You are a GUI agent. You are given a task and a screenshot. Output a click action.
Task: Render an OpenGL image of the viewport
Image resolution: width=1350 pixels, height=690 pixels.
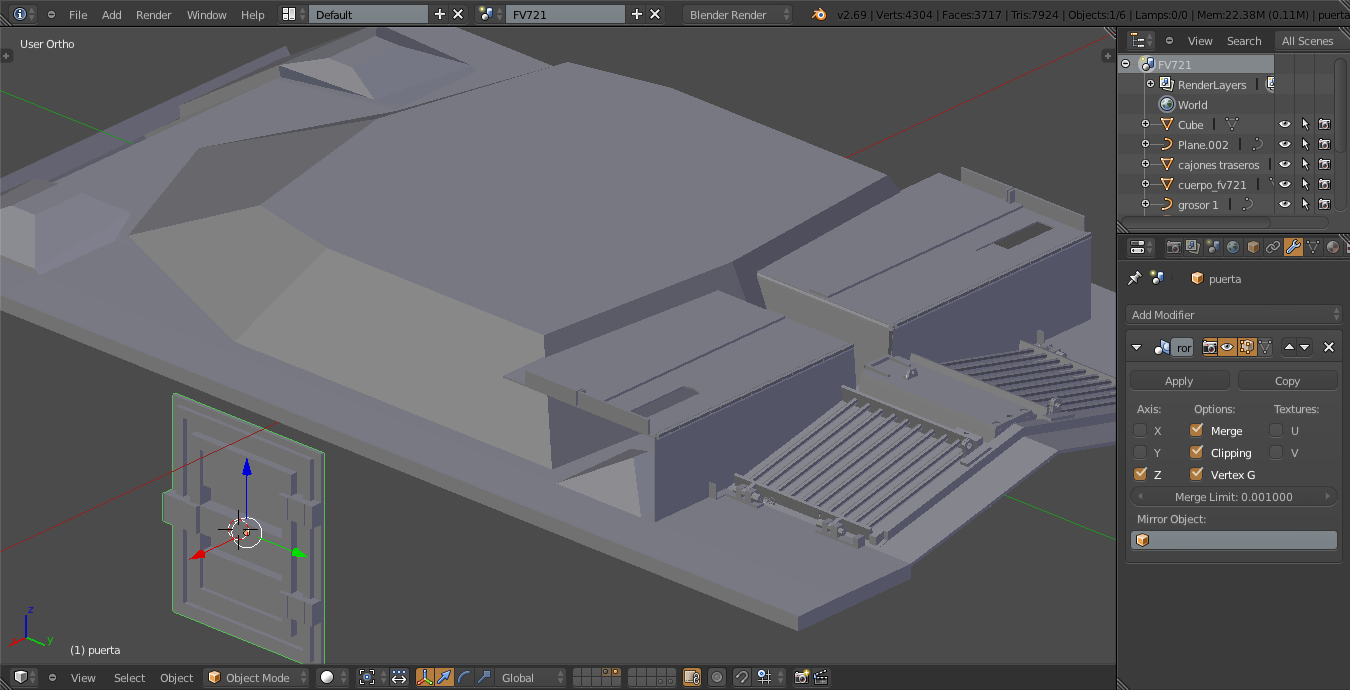click(801, 677)
